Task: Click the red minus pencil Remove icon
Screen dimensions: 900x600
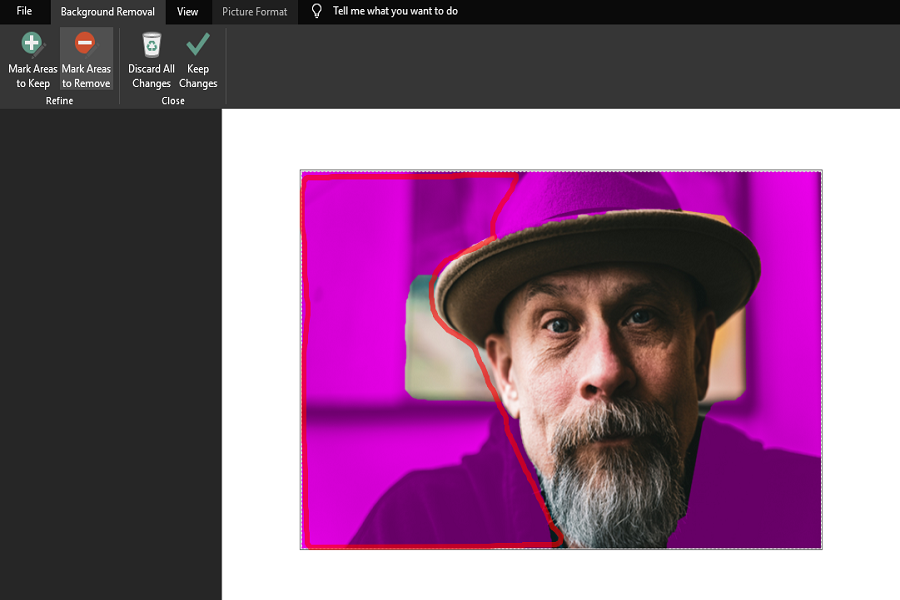Action: pyautogui.click(x=86, y=42)
